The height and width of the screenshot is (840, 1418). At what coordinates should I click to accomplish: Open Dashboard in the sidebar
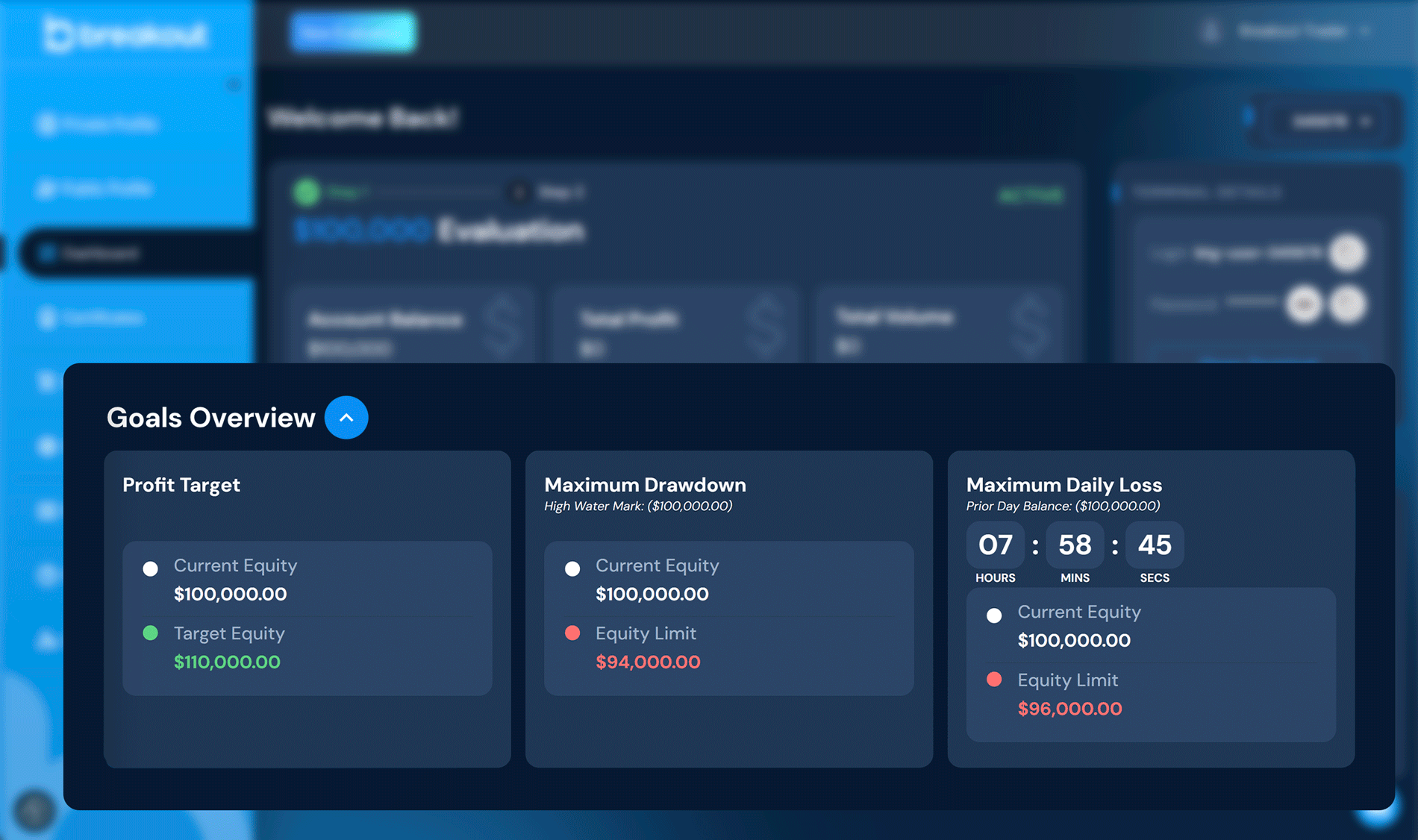(101, 254)
